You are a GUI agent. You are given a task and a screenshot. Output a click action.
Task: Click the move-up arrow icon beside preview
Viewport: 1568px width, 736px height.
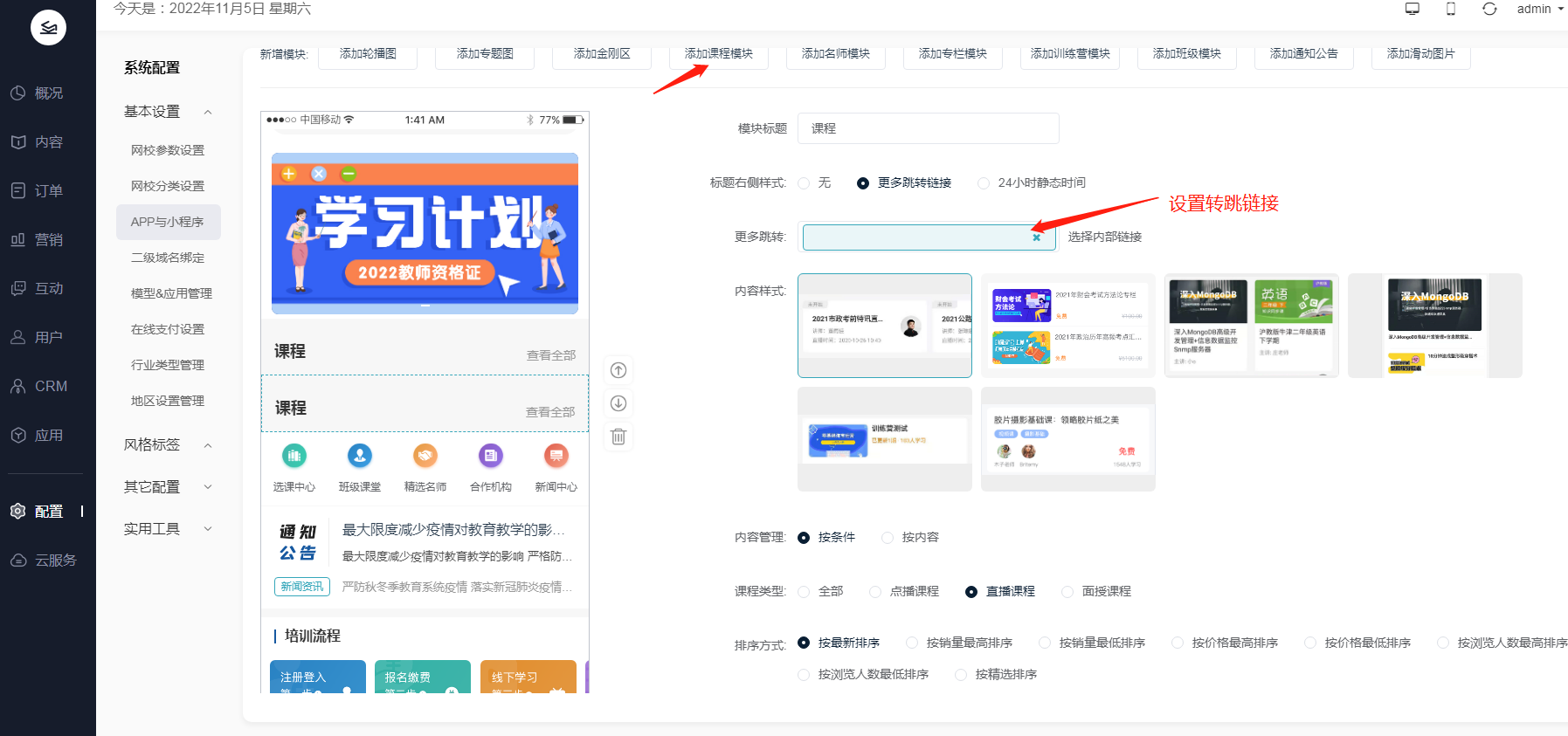click(x=618, y=370)
